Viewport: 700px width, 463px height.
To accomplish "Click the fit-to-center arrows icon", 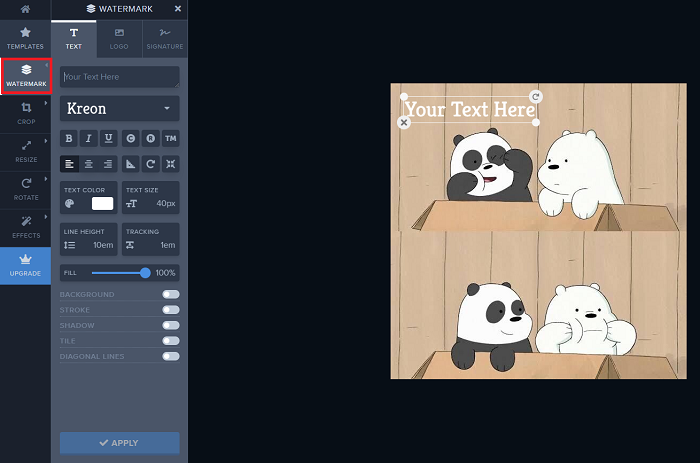I will tap(171, 164).
